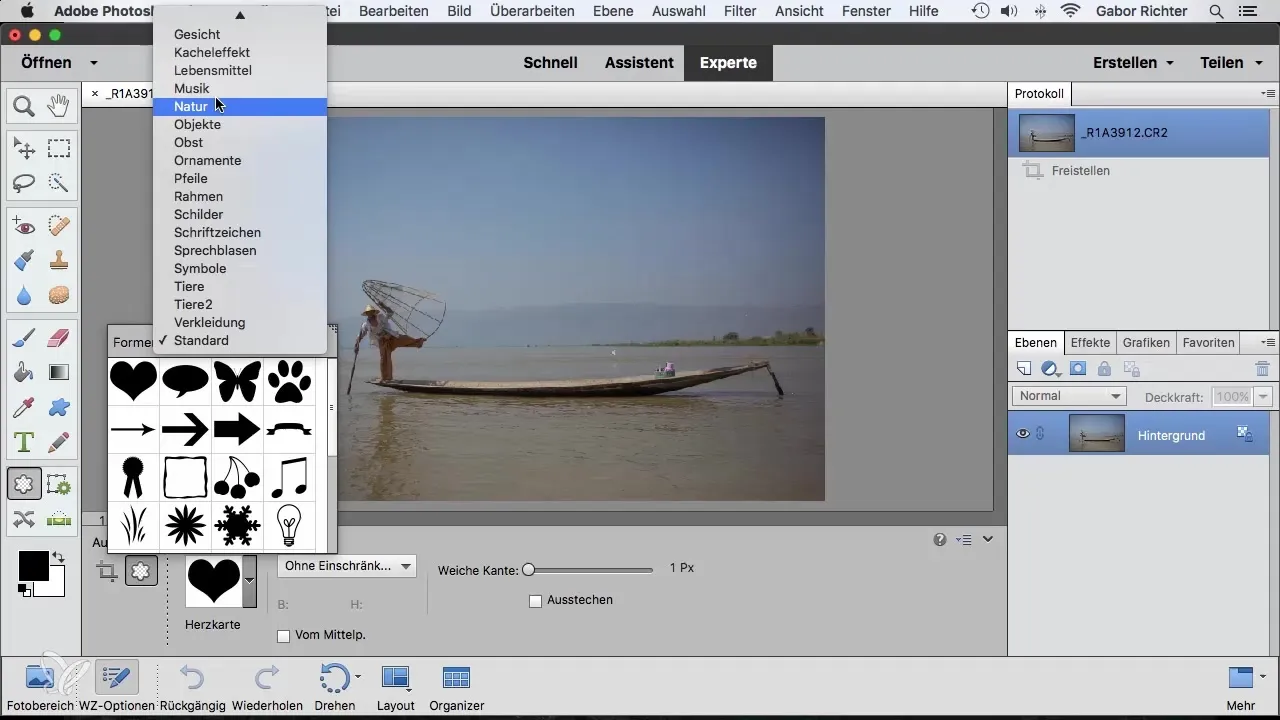Switch to the Grafiken tab
Viewport: 1280px width, 720px height.
pos(1146,342)
